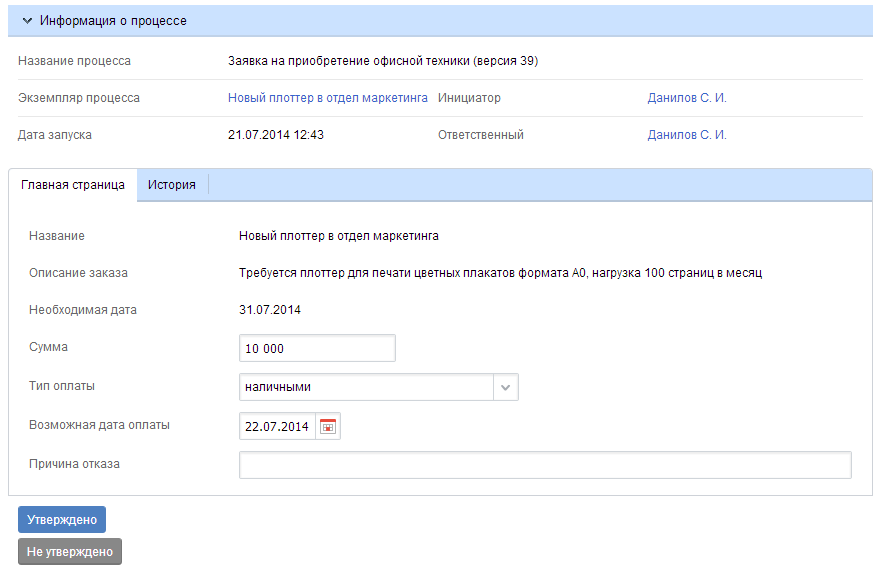881x576 pixels.
Task: Click the required date value 31.07.2014
Action: 270,310
